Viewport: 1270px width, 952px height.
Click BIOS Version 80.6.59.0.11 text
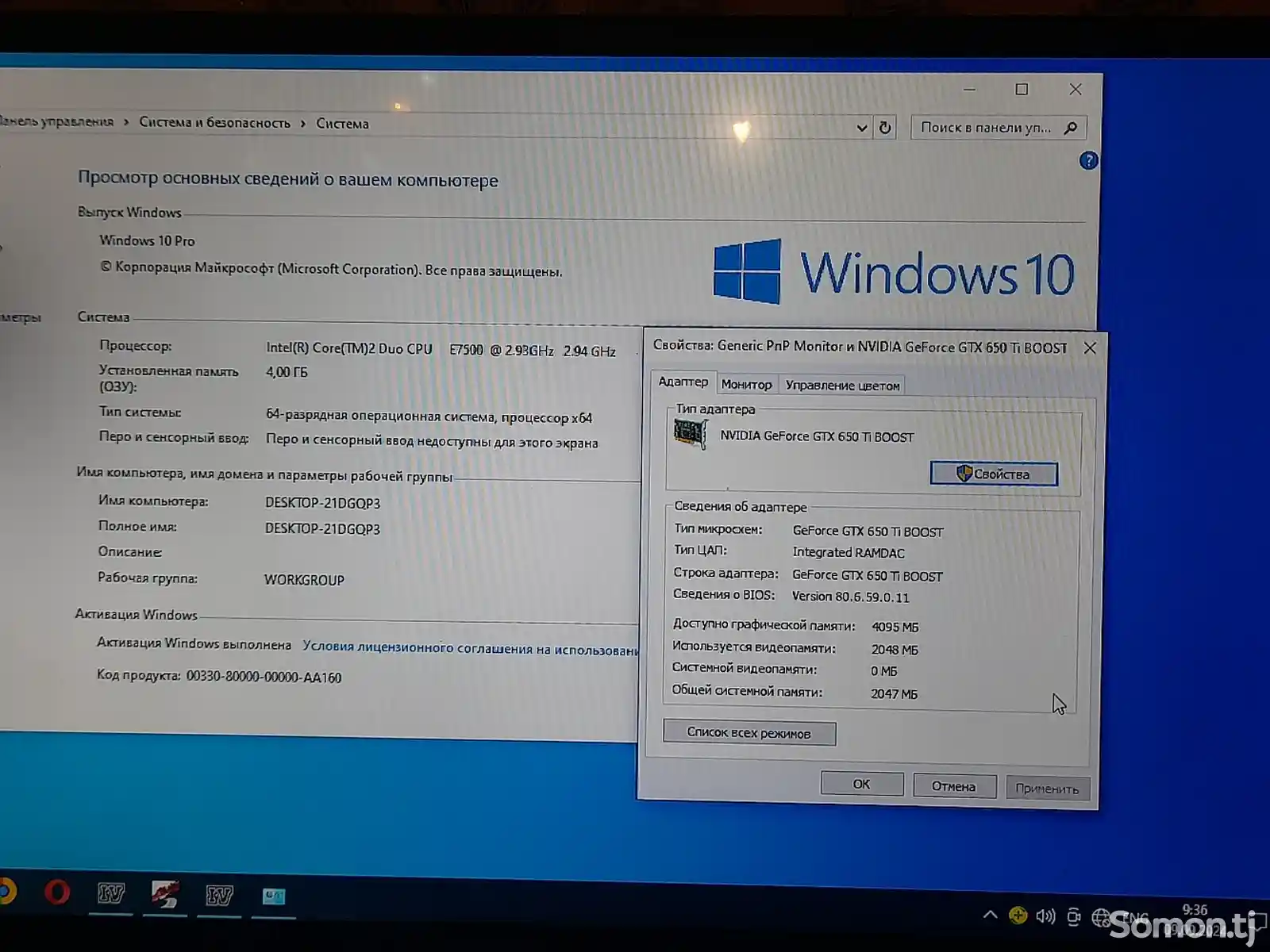coord(850,597)
